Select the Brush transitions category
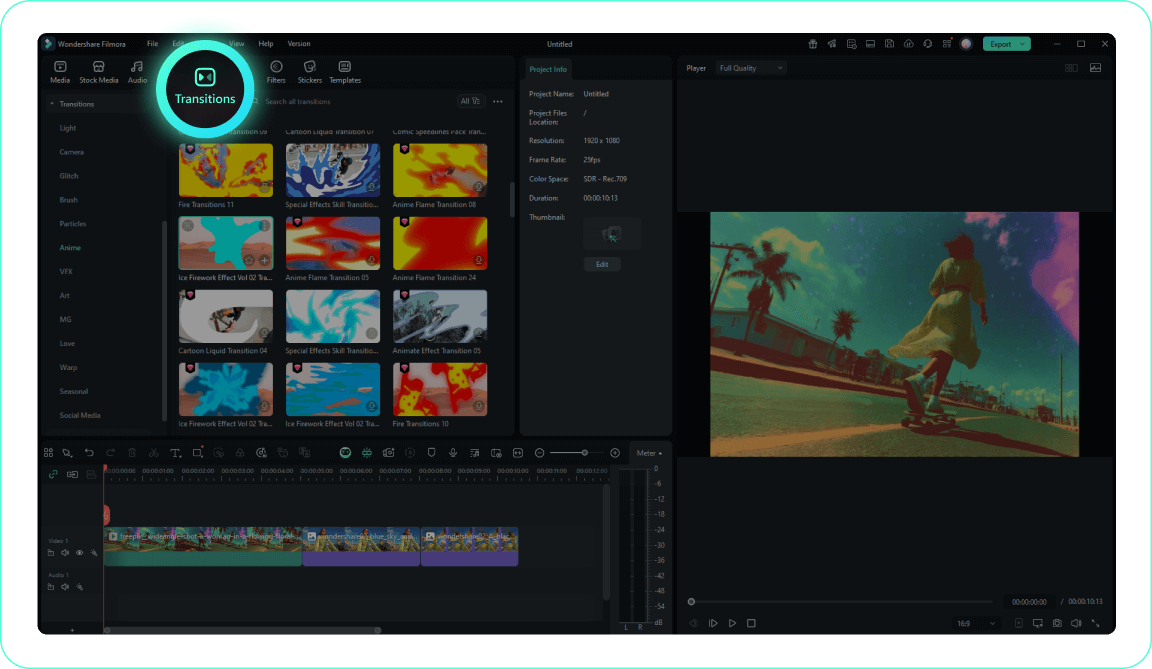Screen dimensions: 1152x669 [68, 200]
